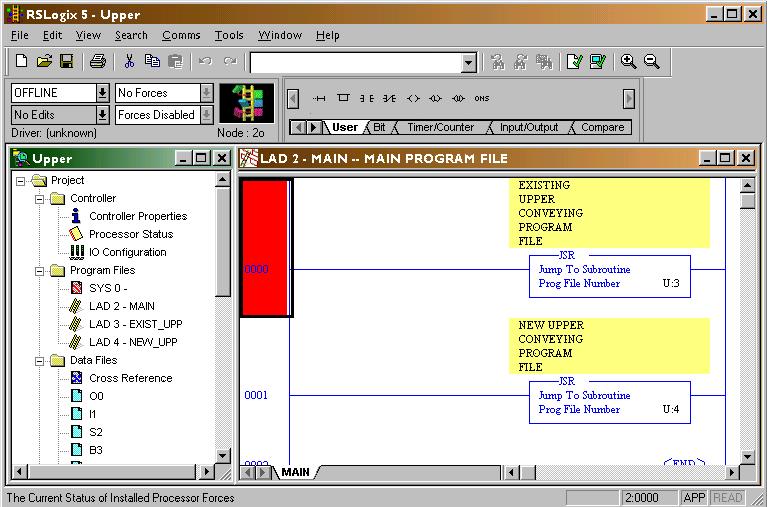The height and width of the screenshot is (507, 767).
Task: Click the Save diskette icon
Action: pos(67,61)
